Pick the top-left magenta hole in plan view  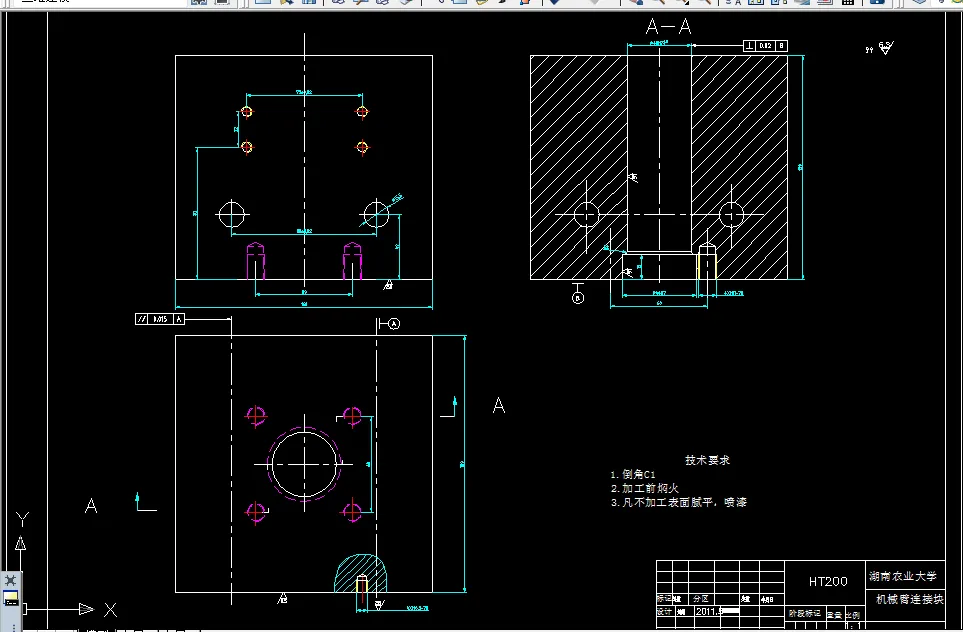pos(256,416)
